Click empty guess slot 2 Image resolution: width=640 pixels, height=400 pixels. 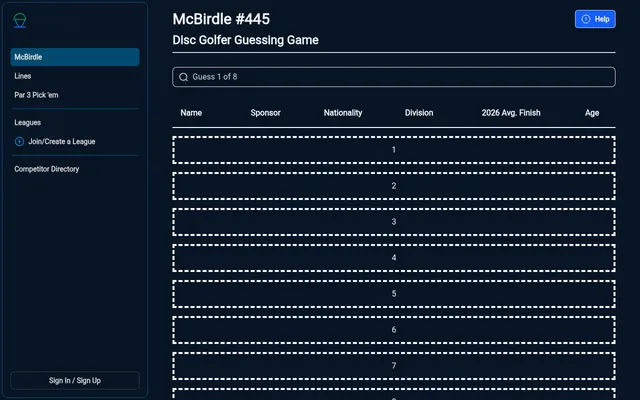tap(394, 186)
